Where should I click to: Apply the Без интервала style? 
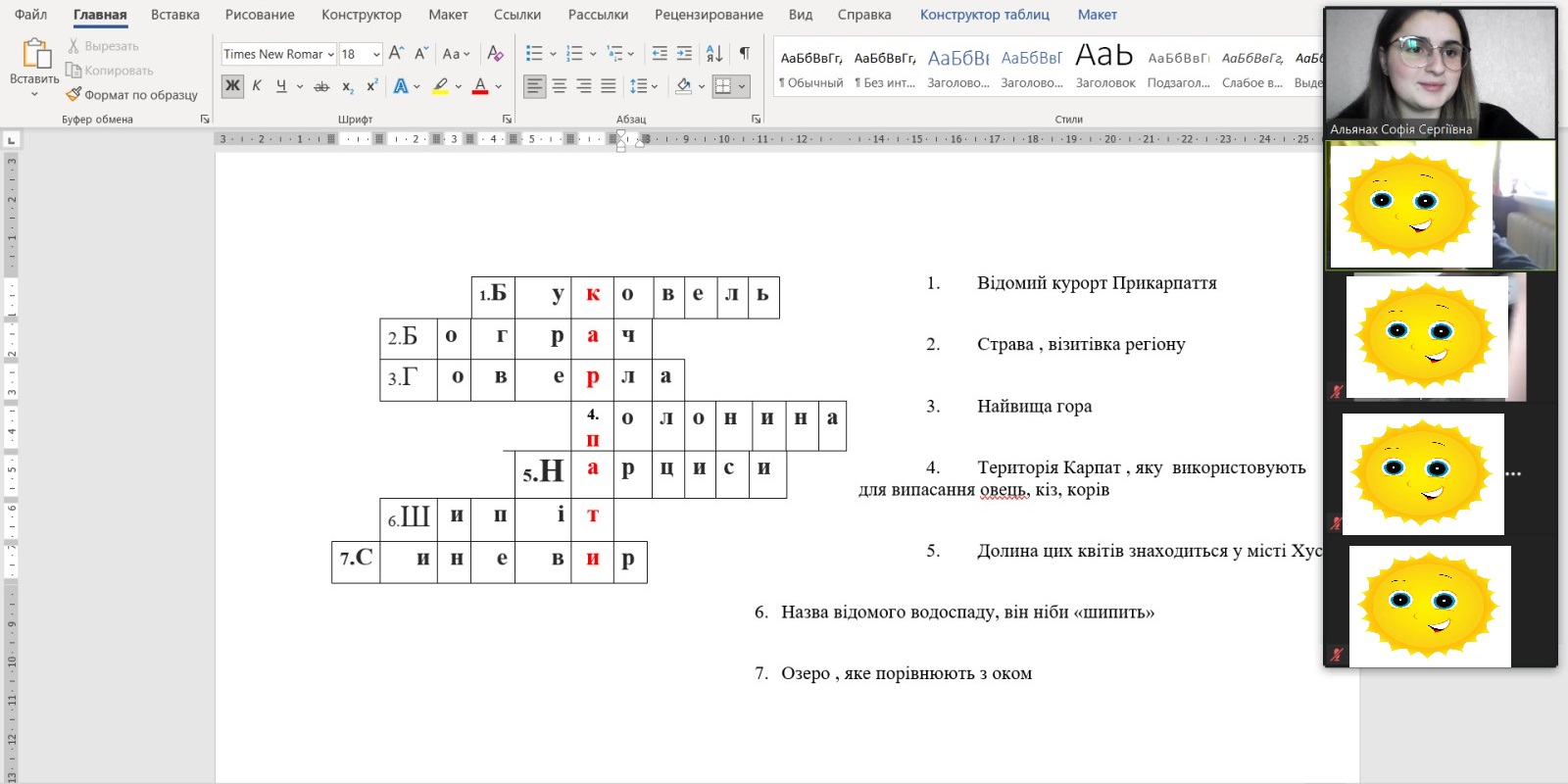tap(885, 69)
